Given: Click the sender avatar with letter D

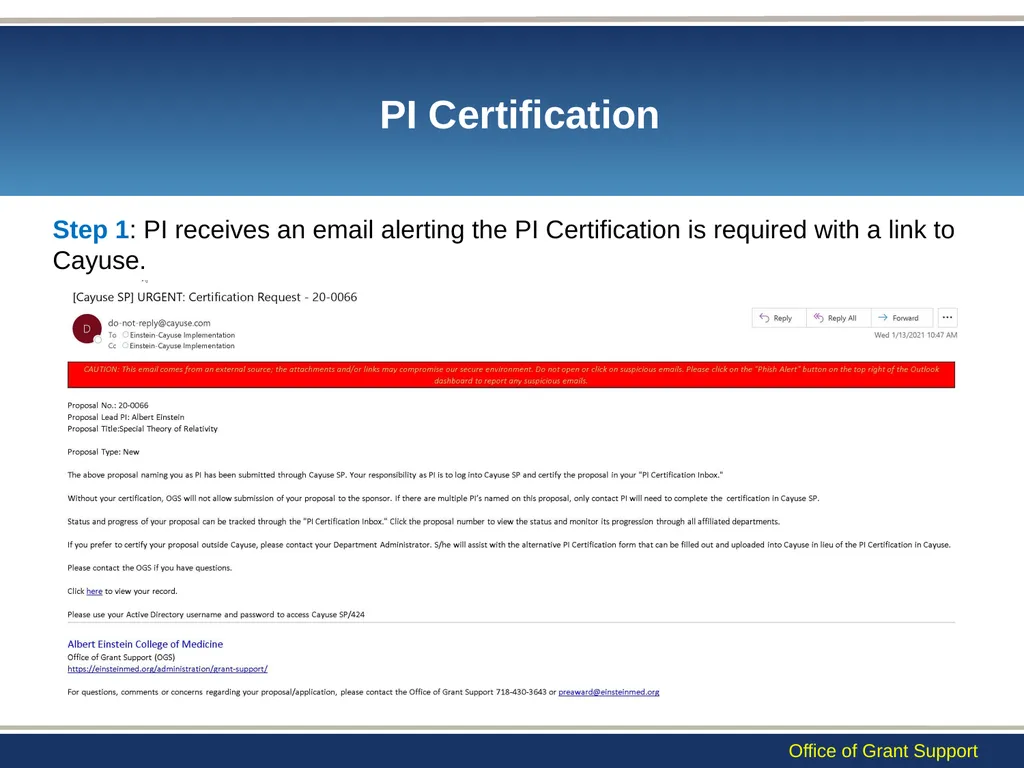Looking at the screenshot, I should pos(87,328).
